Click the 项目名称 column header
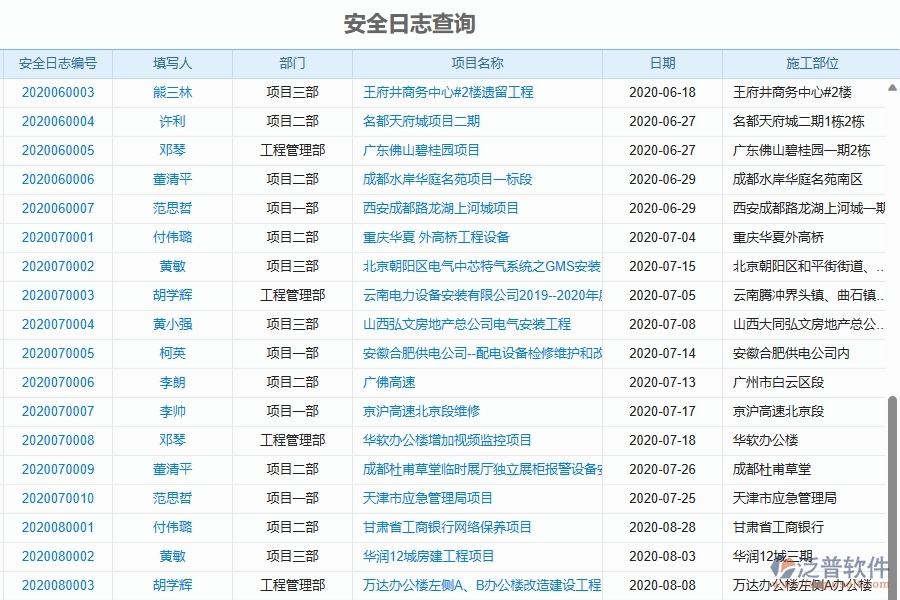The width and height of the screenshot is (900, 600). (475, 63)
